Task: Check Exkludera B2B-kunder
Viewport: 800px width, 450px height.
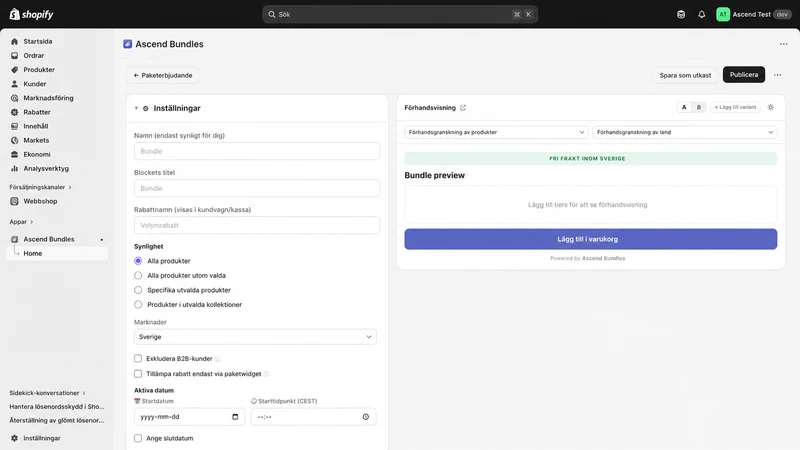Action: pyautogui.click(x=138, y=359)
